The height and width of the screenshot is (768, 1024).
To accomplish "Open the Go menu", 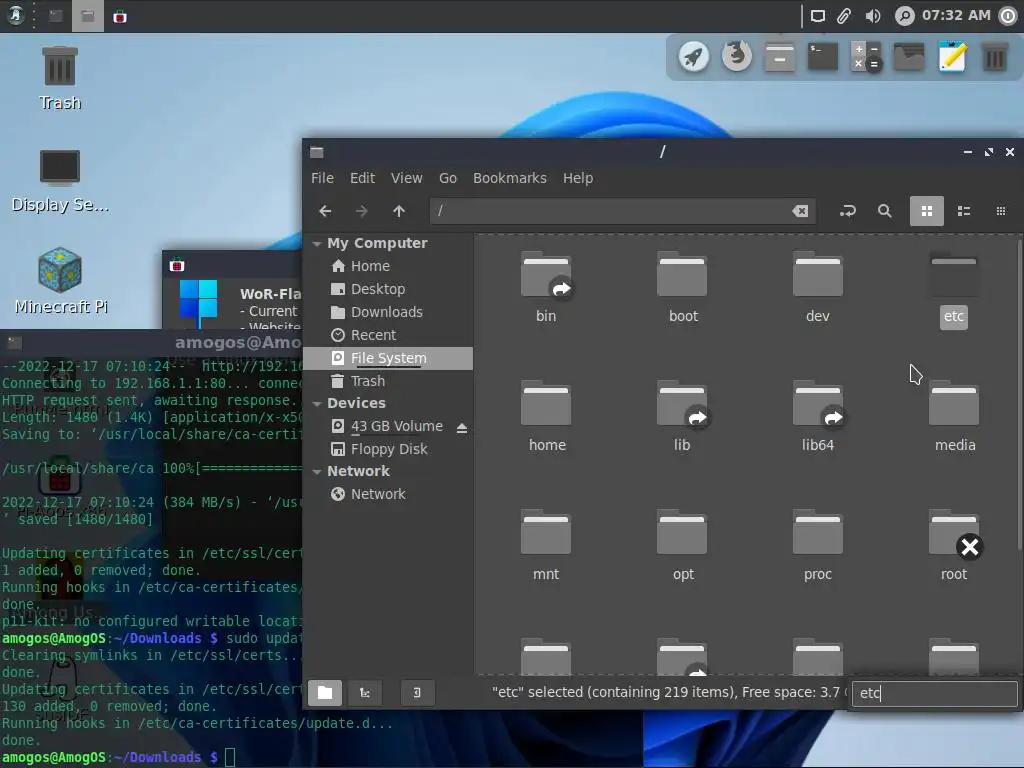I will pyautogui.click(x=447, y=178).
